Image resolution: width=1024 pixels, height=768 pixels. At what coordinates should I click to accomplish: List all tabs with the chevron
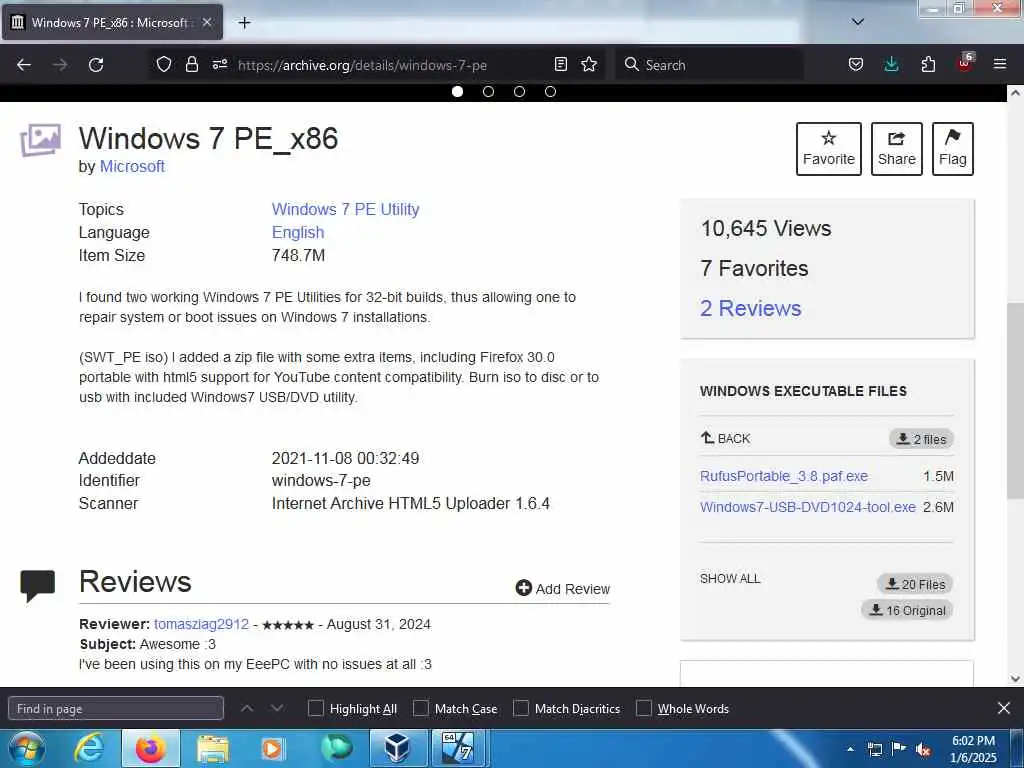coord(858,22)
